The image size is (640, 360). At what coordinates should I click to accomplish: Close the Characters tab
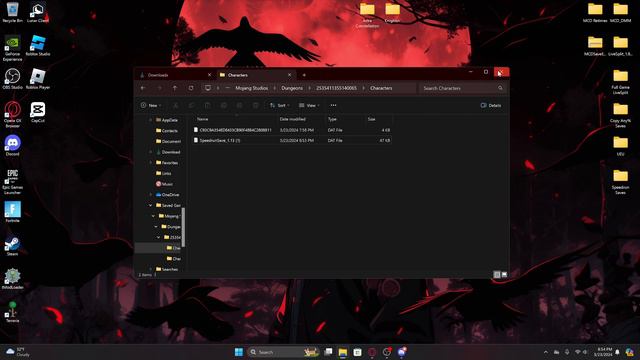click(289, 75)
